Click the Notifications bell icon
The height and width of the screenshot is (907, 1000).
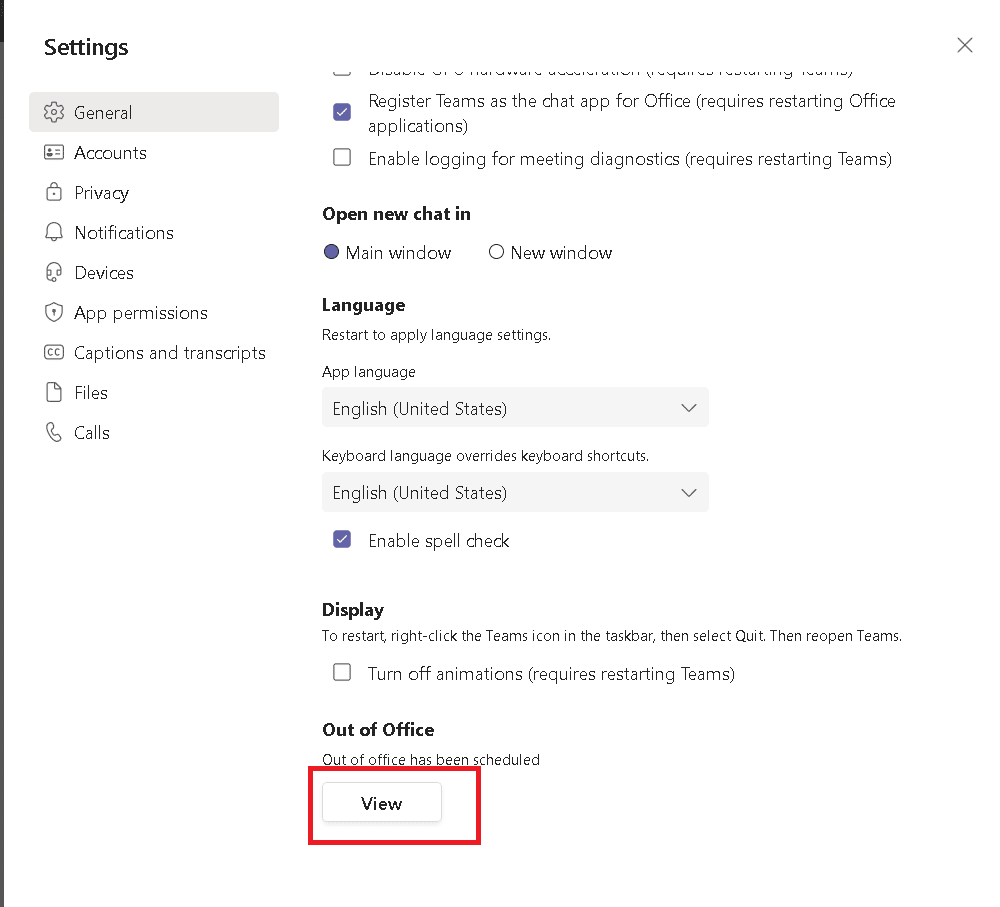click(54, 232)
